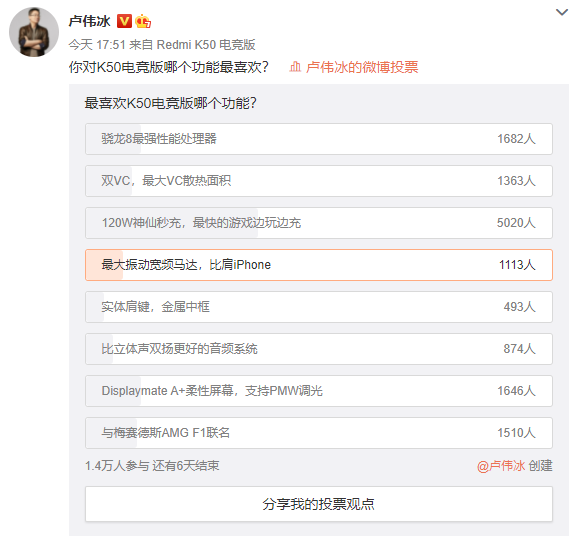Select poll option 120W神仙秒充
Image resolution: width=576 pixels, height=536 pixels.
pyautogui.click(x=318, y=223)
